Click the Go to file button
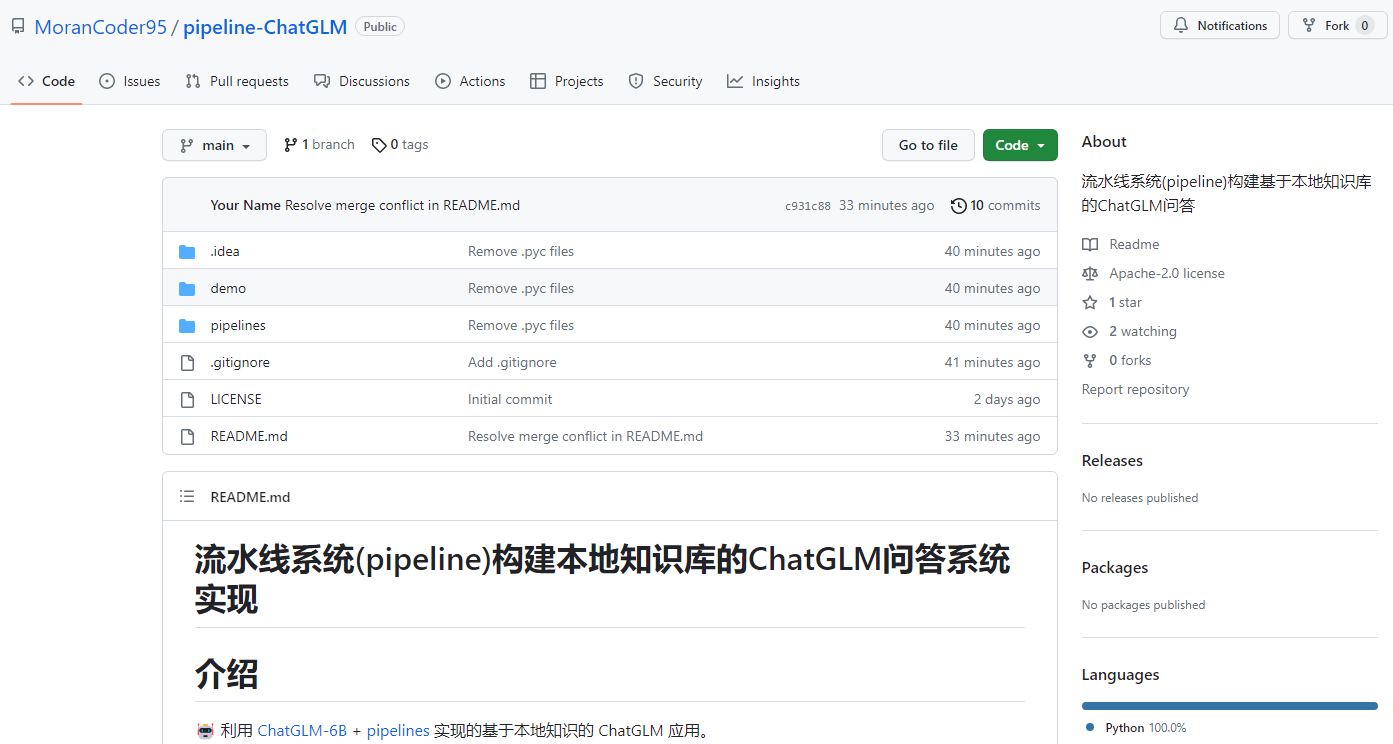Viewport: 1393px width, 744px height. 927,144
